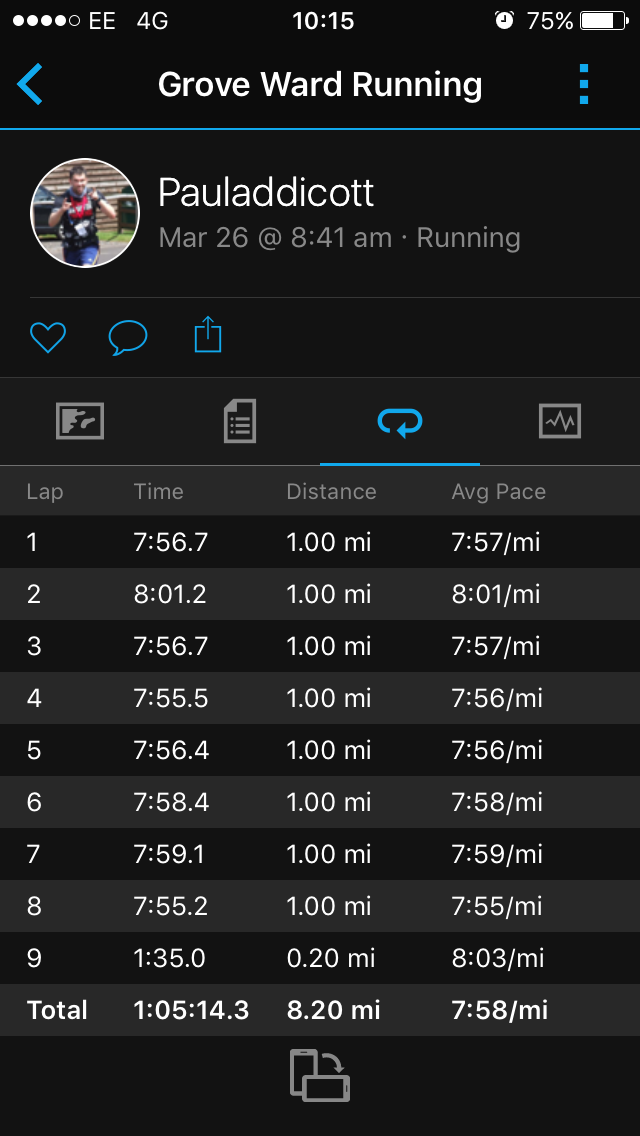Select lap 2 with time 8:01.2
The height and width of the screenshot is (1136, 640).
pyautogui.click(x=320, y=594)
